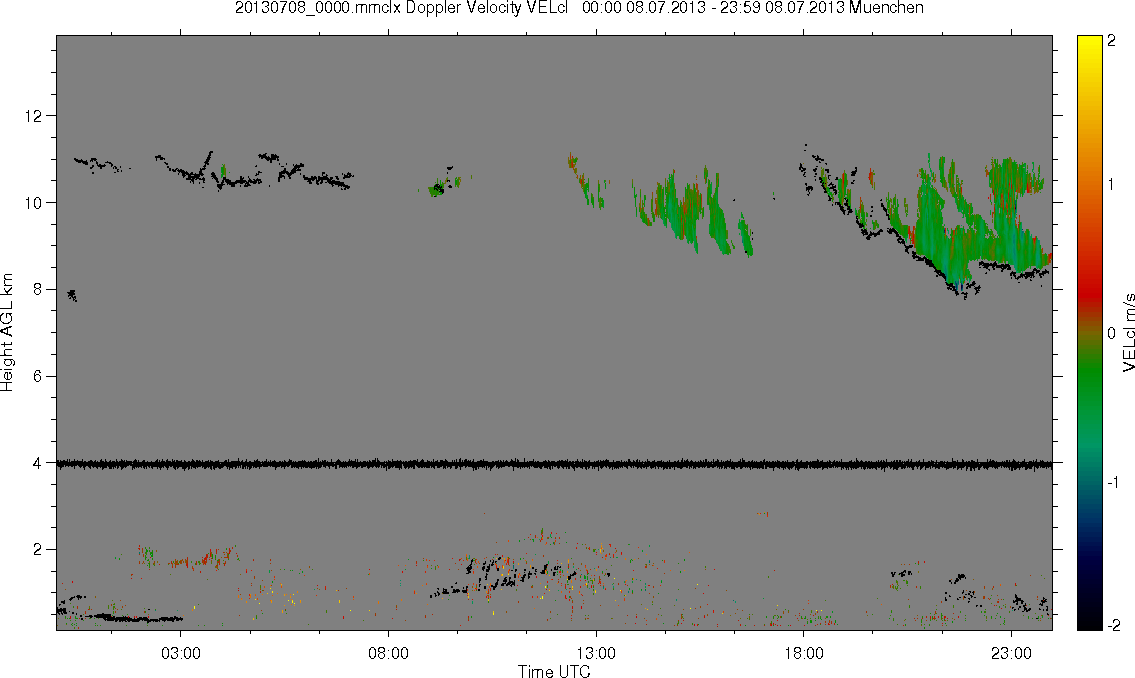
Task: Click the 12 km height tick label
Action: point(33,116)
